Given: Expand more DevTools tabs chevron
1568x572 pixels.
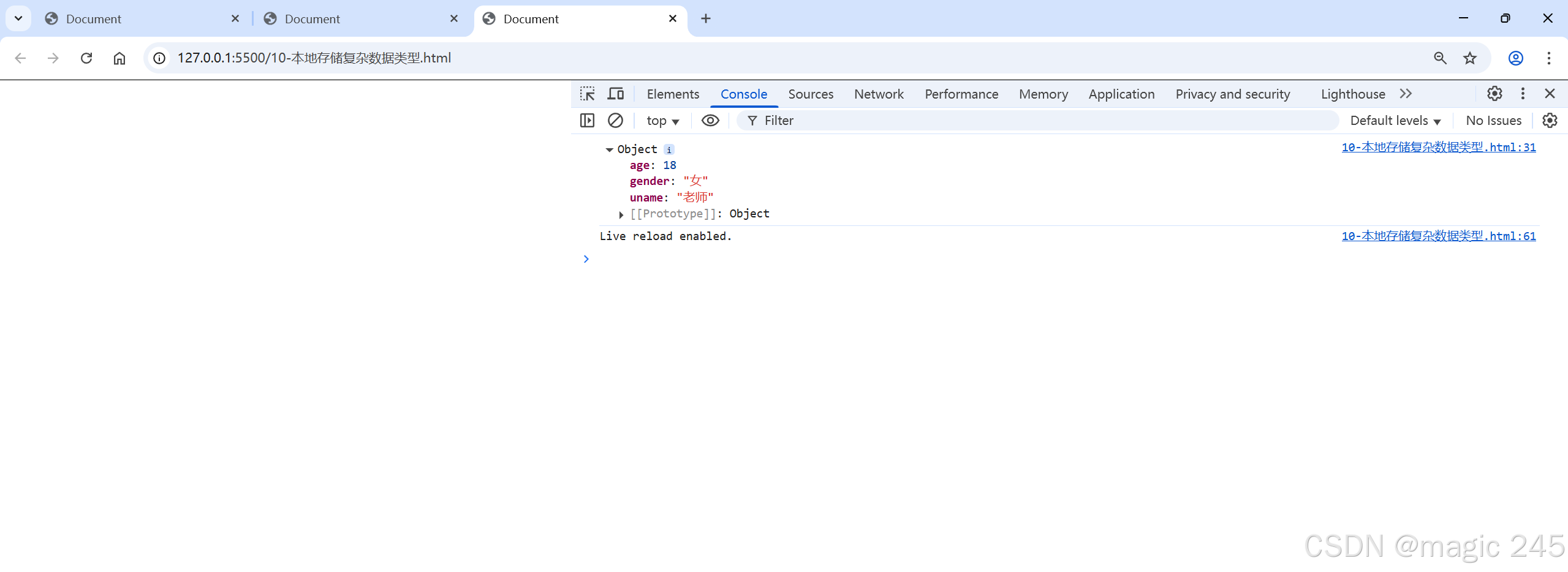Looking at the screenshot, I should pos(1406,94).
